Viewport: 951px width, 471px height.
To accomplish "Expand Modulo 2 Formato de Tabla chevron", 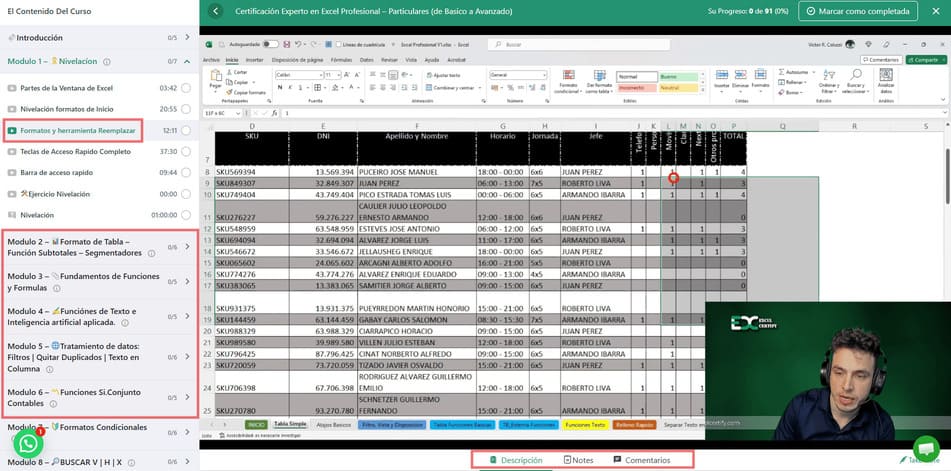I will tap(187, 247).
